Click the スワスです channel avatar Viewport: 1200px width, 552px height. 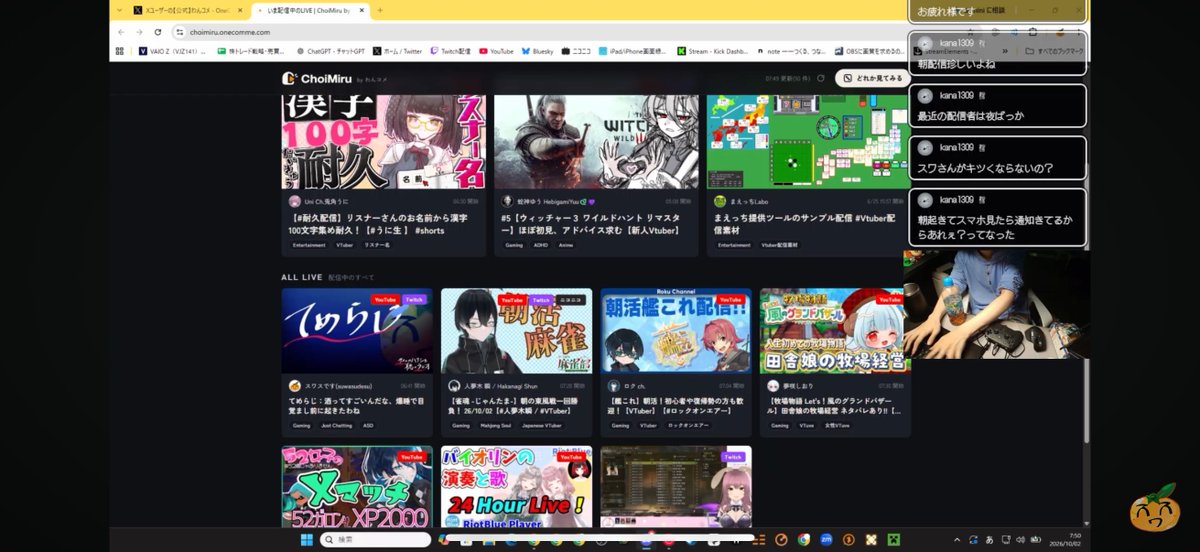click(295, 385)
